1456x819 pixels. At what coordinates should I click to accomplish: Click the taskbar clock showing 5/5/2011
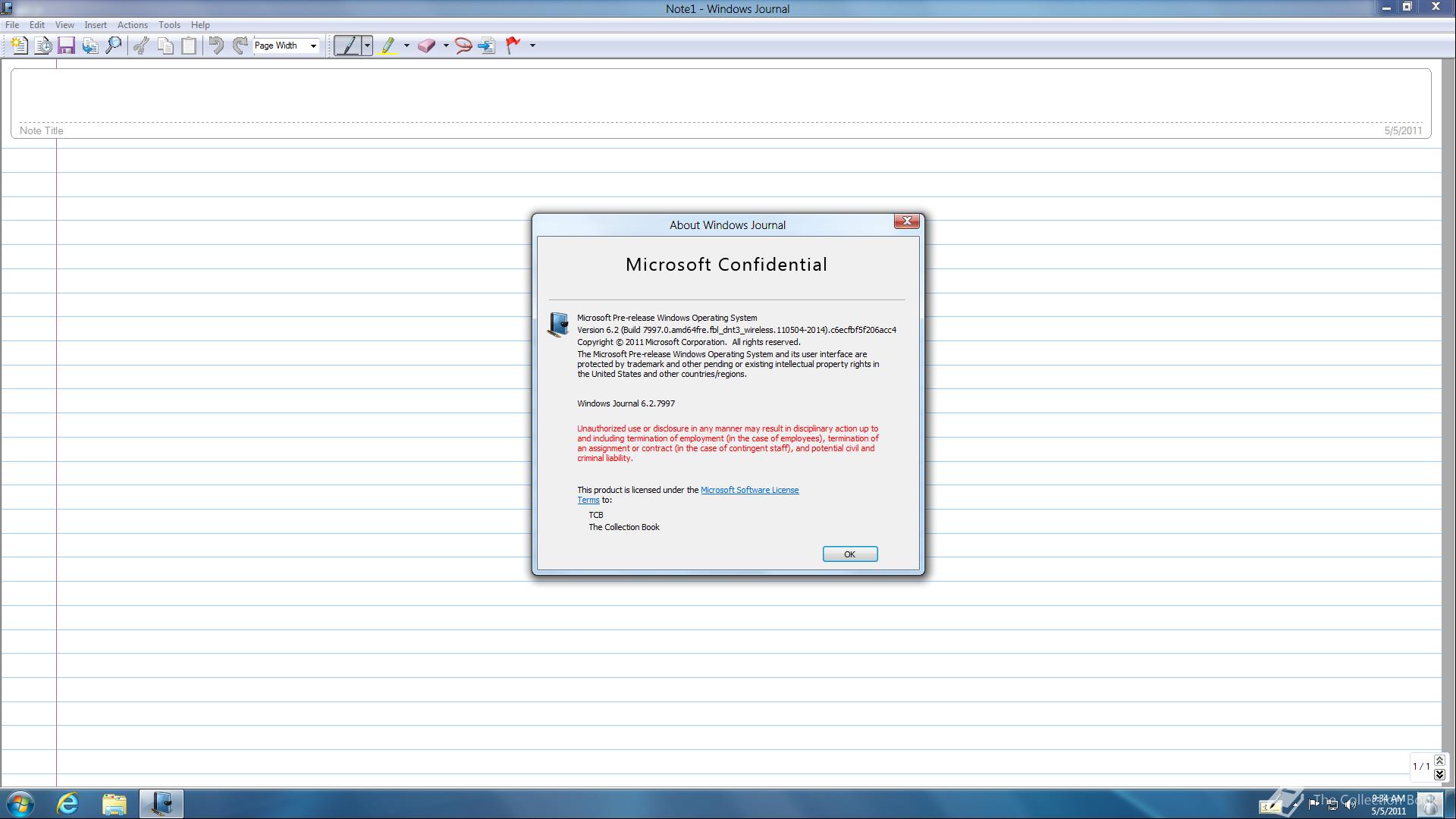pos(1389,805)
